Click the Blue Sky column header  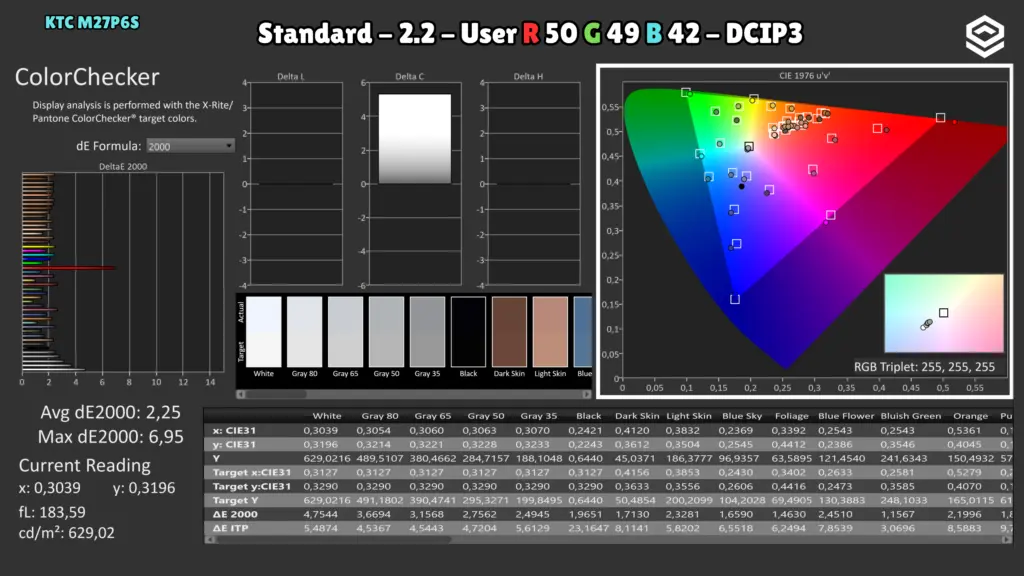click(x=742, y=416)
